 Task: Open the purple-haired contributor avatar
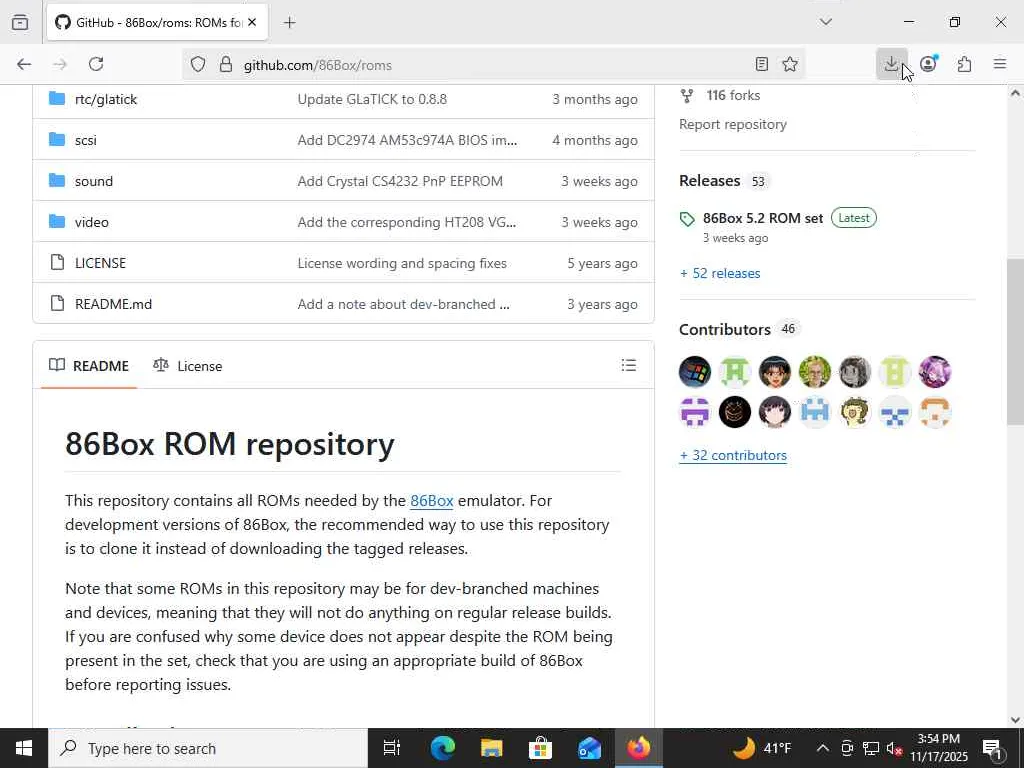tap(935, 372)
